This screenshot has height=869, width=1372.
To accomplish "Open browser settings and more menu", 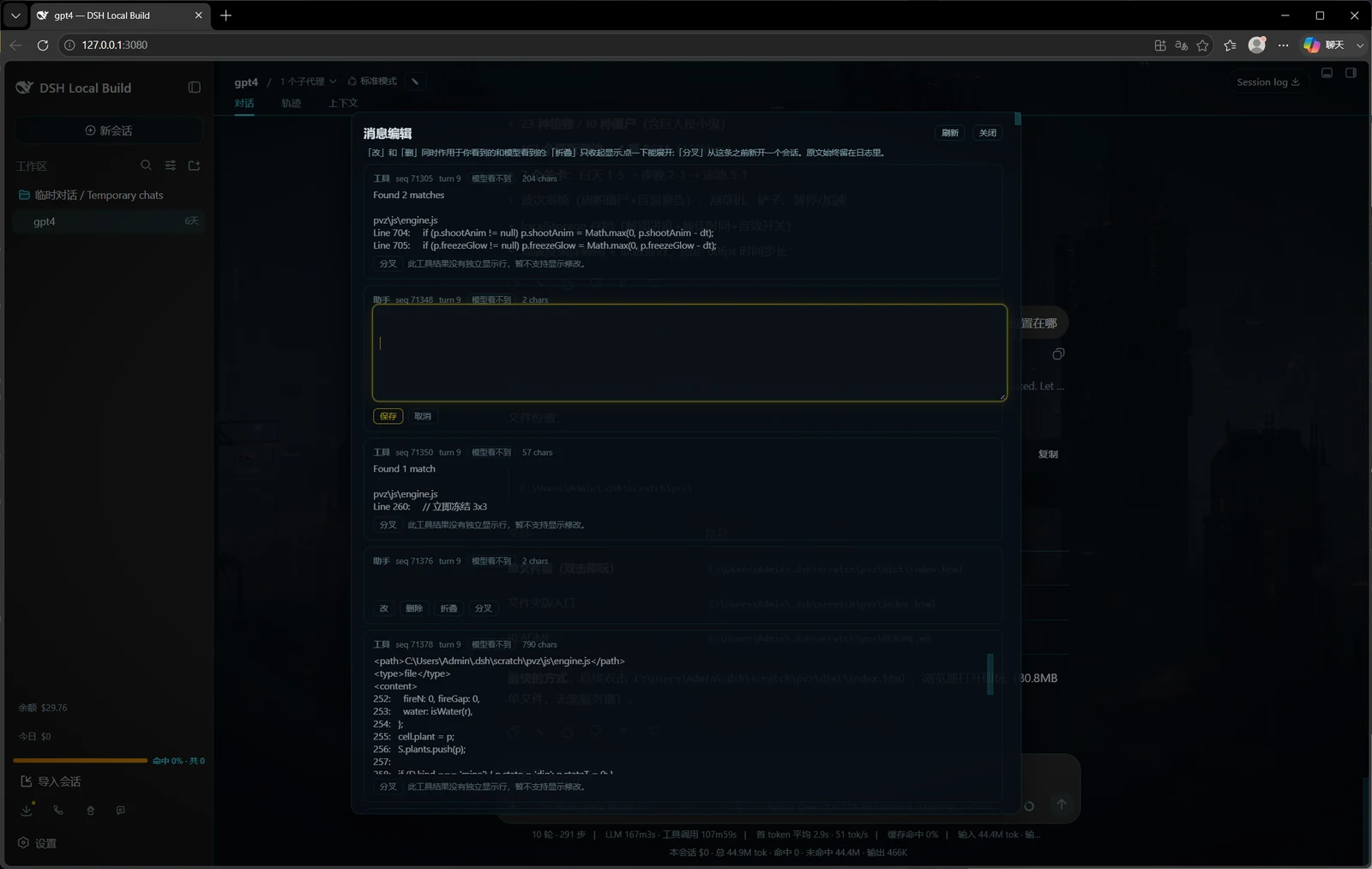I will (1283, 45).
